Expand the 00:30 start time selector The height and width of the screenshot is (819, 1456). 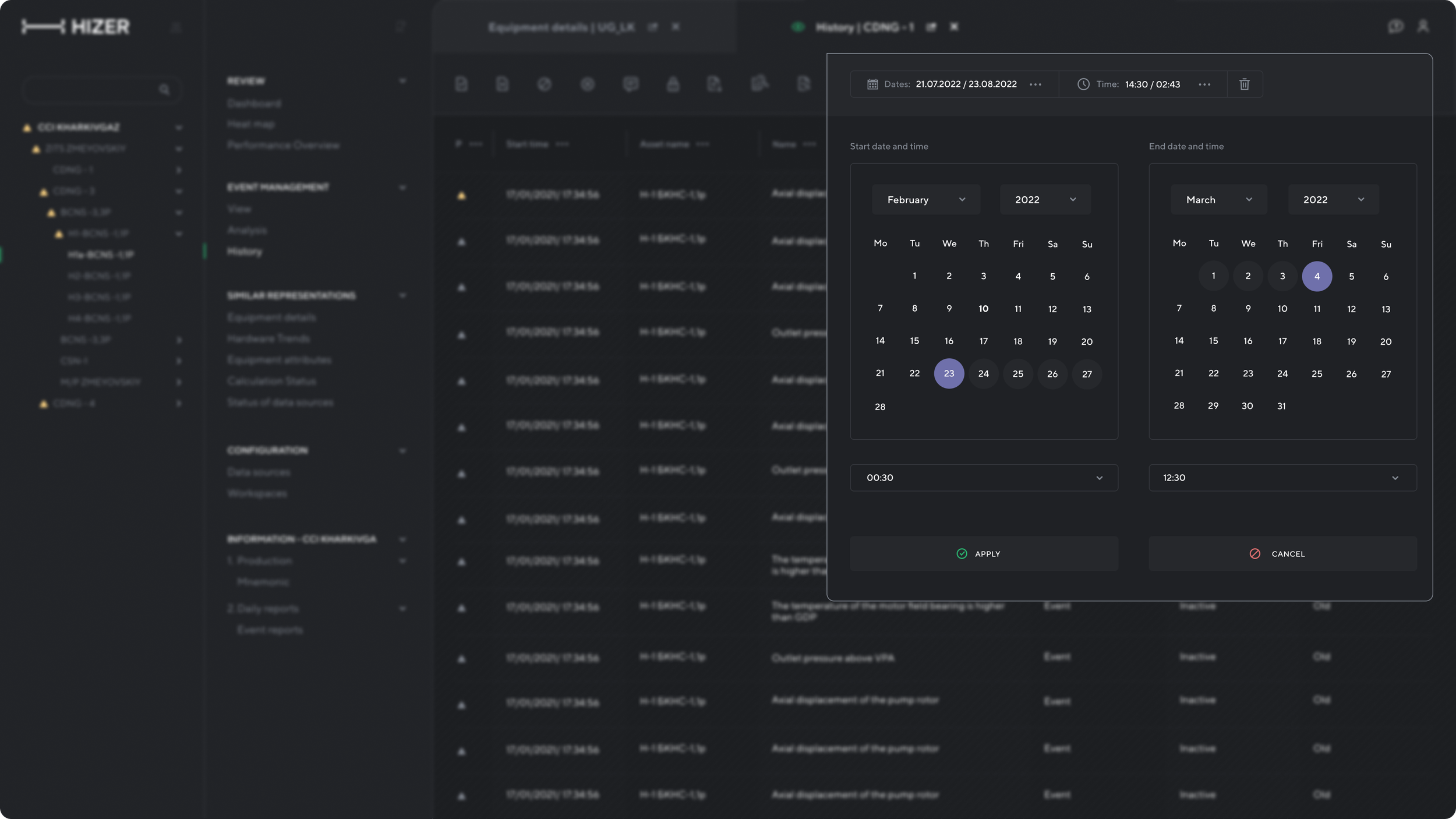pos(983,478)
